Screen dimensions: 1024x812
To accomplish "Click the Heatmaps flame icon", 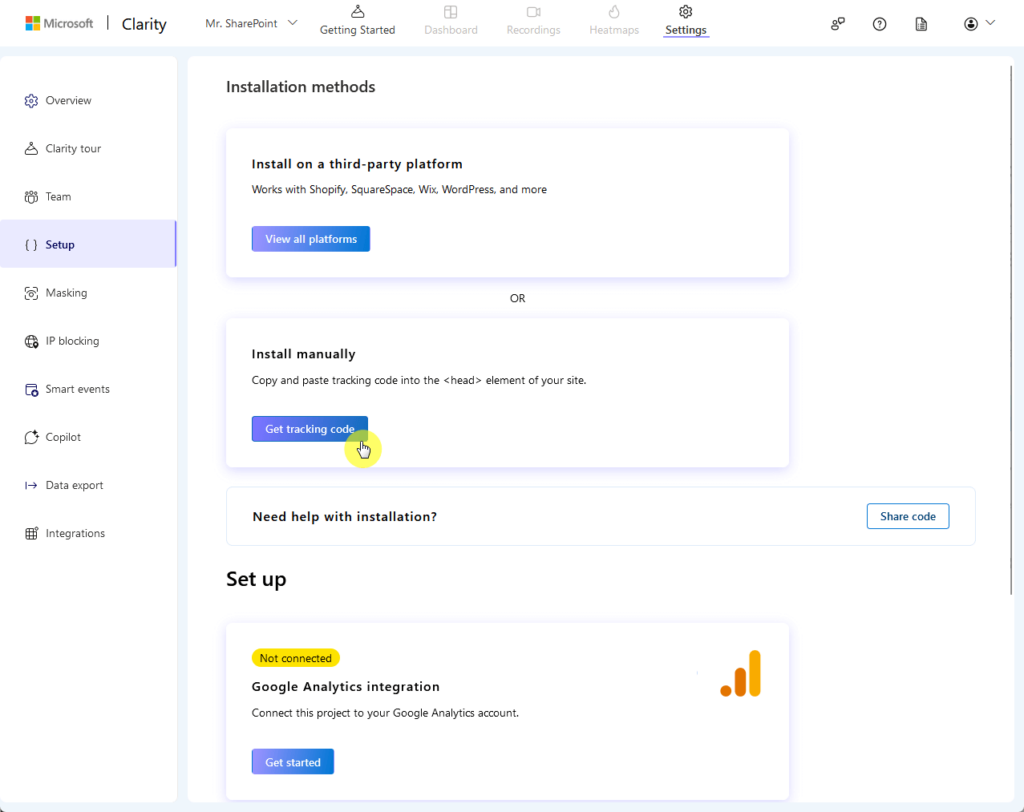I will [x=614, y=12].
